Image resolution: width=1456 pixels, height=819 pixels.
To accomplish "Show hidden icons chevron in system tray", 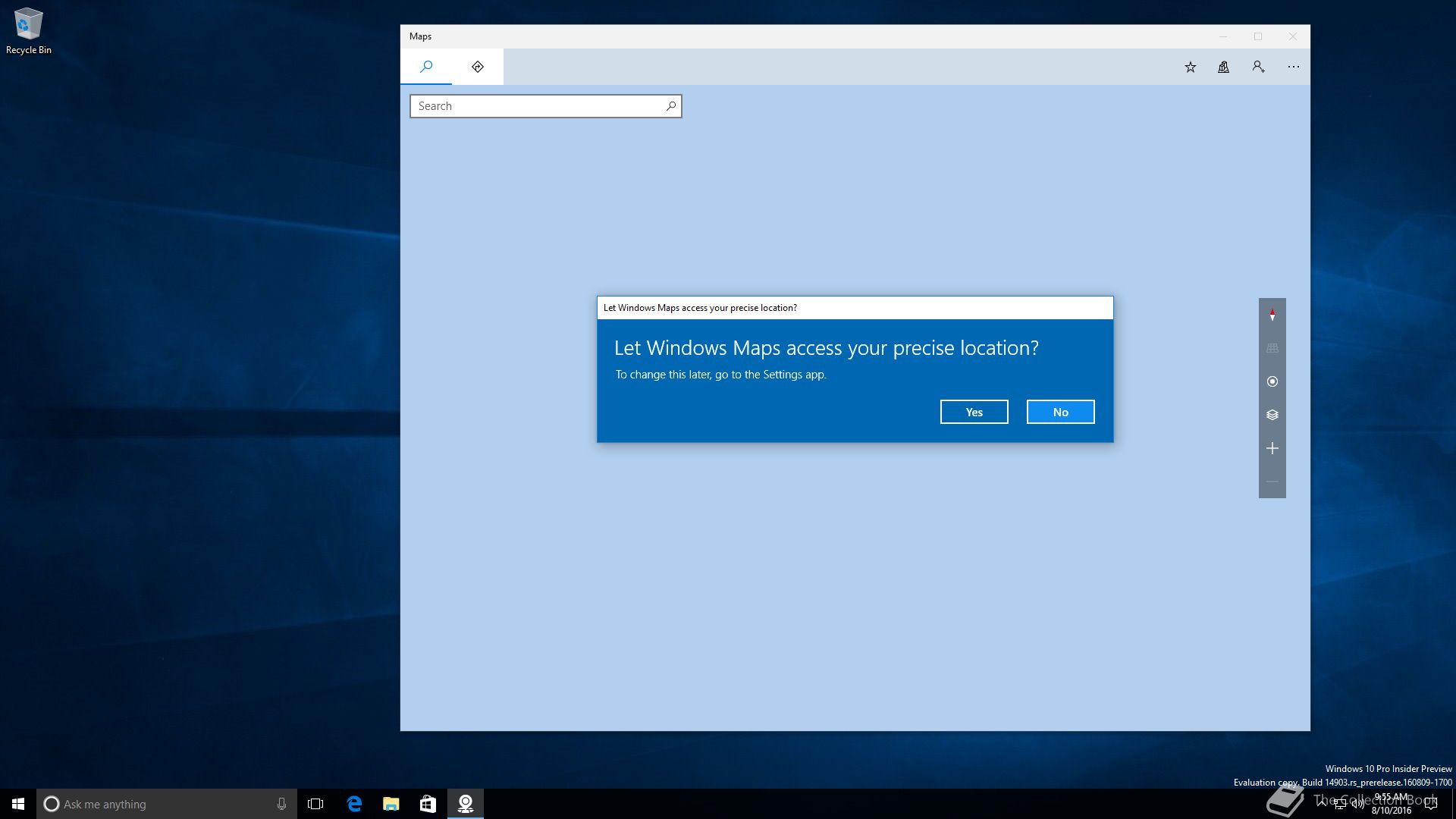I will click(1322, 803).
